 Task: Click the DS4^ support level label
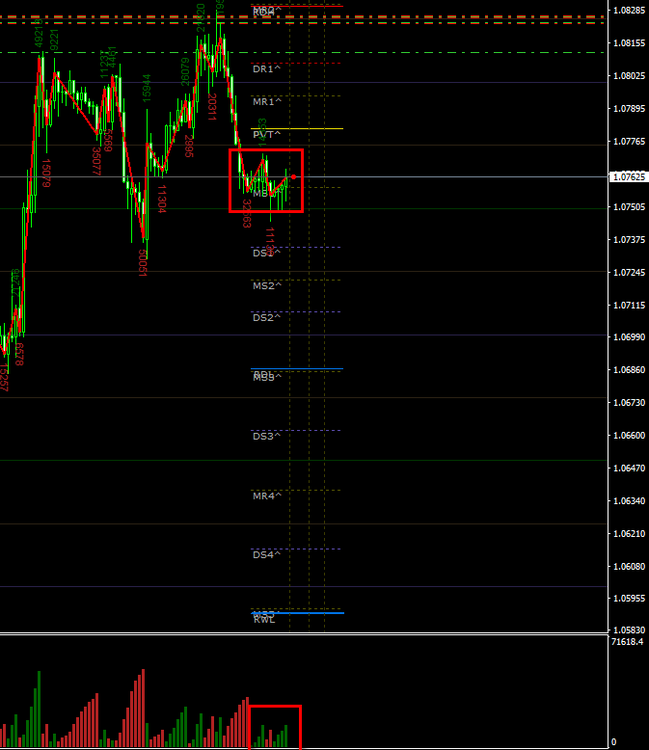(266, 555)
